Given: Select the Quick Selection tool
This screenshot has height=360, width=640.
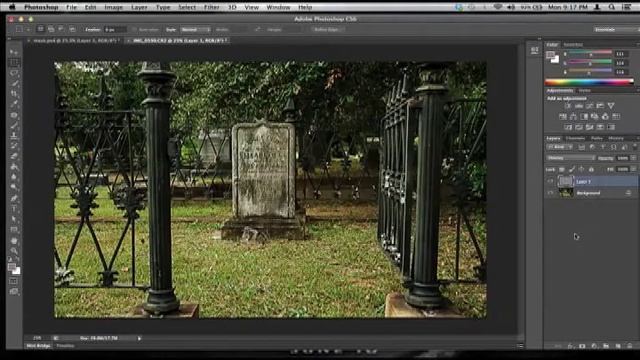Looking at the screenshot, I should (x=14, y=83).
